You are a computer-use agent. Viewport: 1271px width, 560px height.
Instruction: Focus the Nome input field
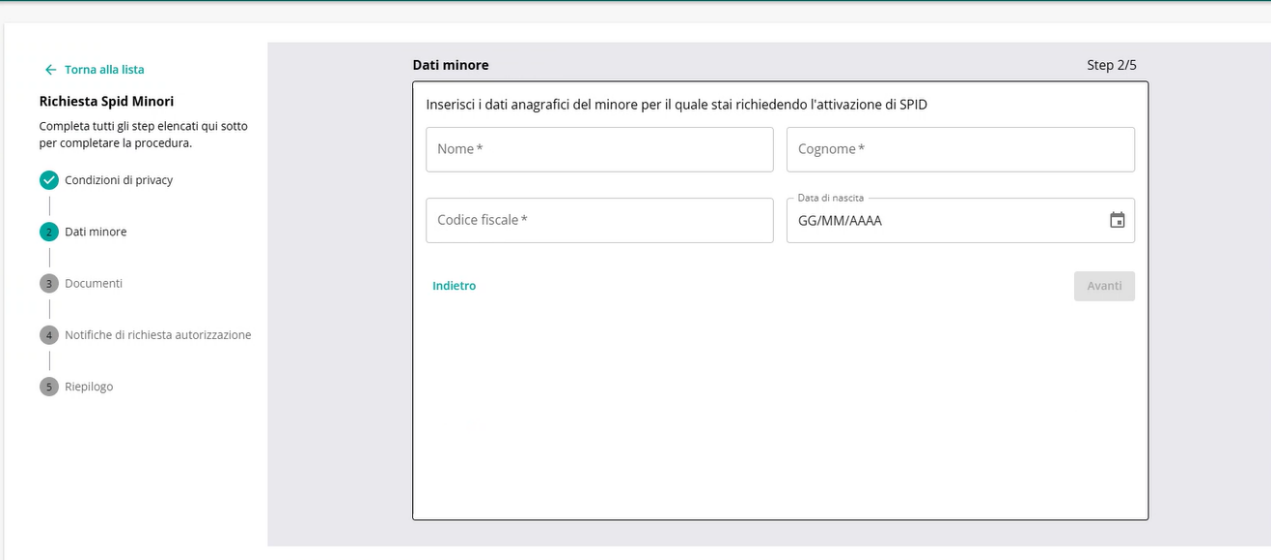point(600,149)
